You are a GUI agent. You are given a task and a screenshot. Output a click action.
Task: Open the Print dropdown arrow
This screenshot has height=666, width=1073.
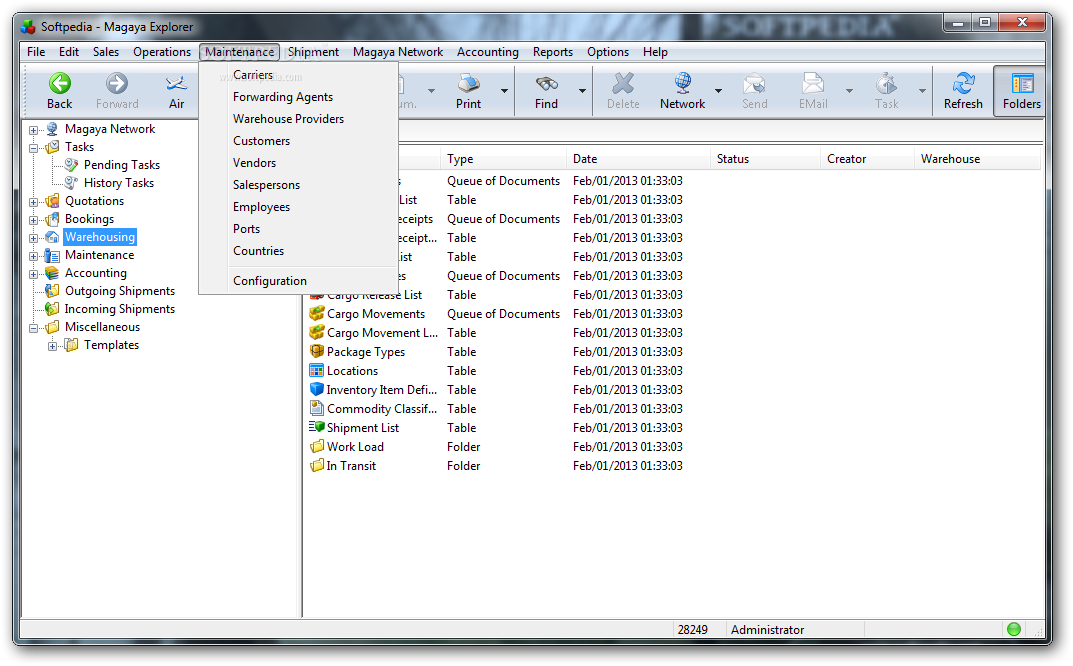pyautogui.click(x=504, y=90)
